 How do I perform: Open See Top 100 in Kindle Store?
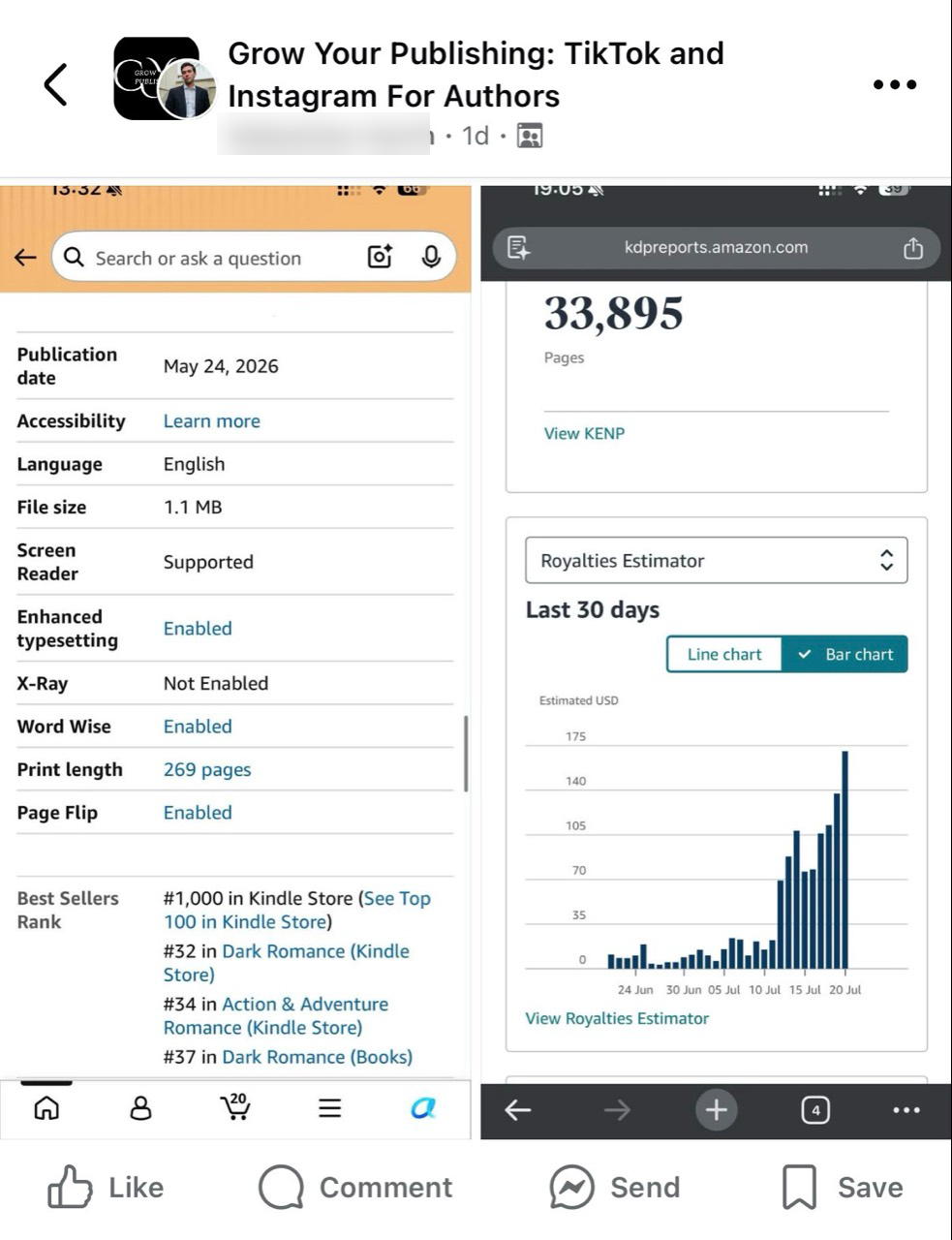(x=297, y=911)
